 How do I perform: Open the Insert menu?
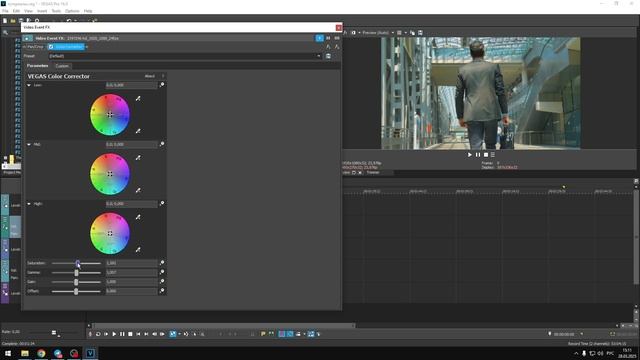tap(42, 11)
